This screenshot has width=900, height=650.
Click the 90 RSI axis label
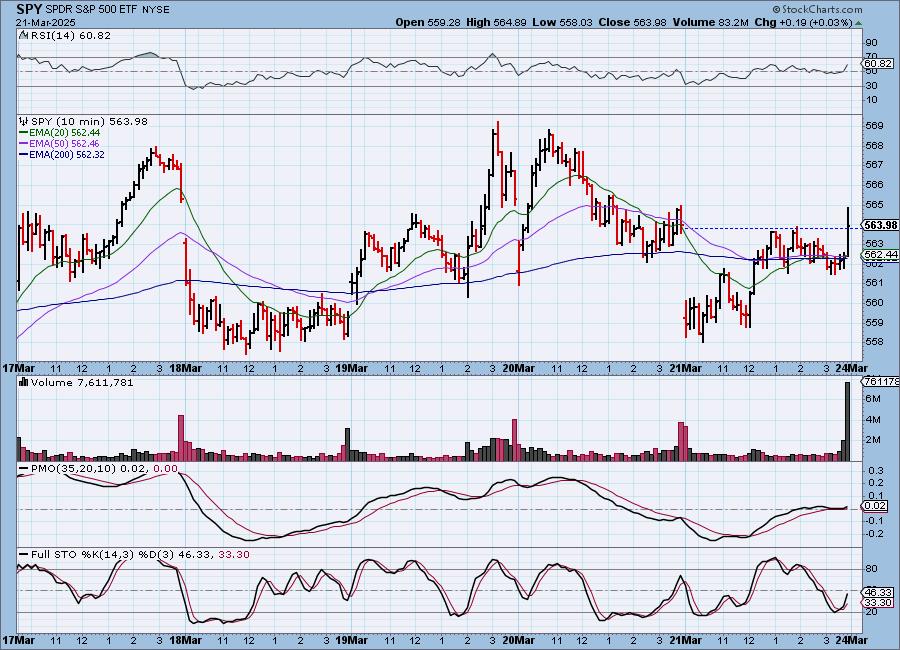872,42
